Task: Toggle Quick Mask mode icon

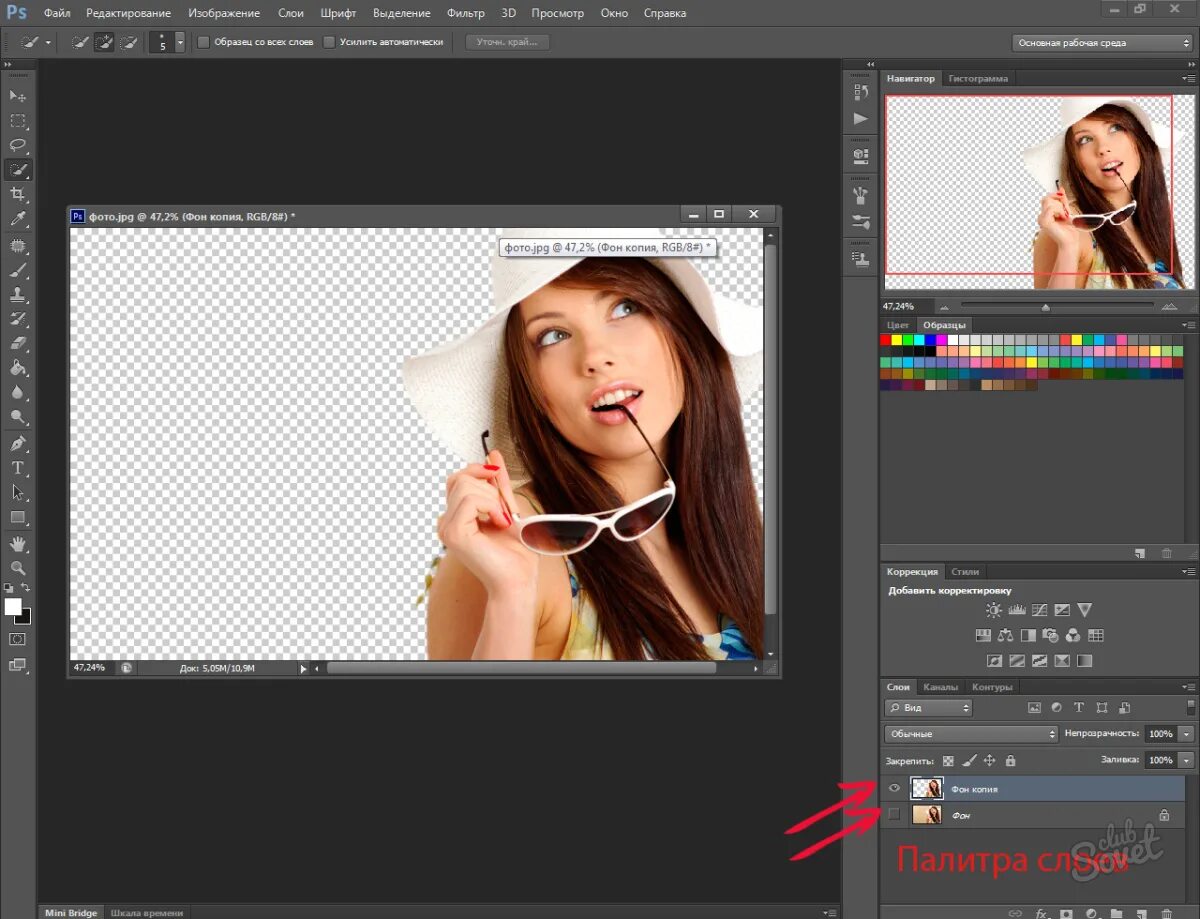Action: (x=18, y=639)
